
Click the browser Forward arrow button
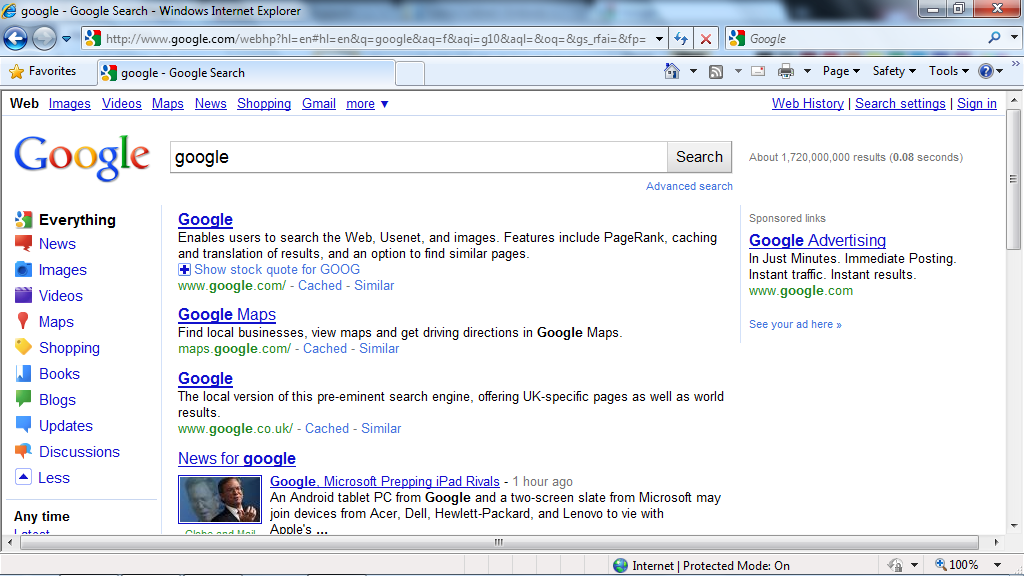click(44, 39)
